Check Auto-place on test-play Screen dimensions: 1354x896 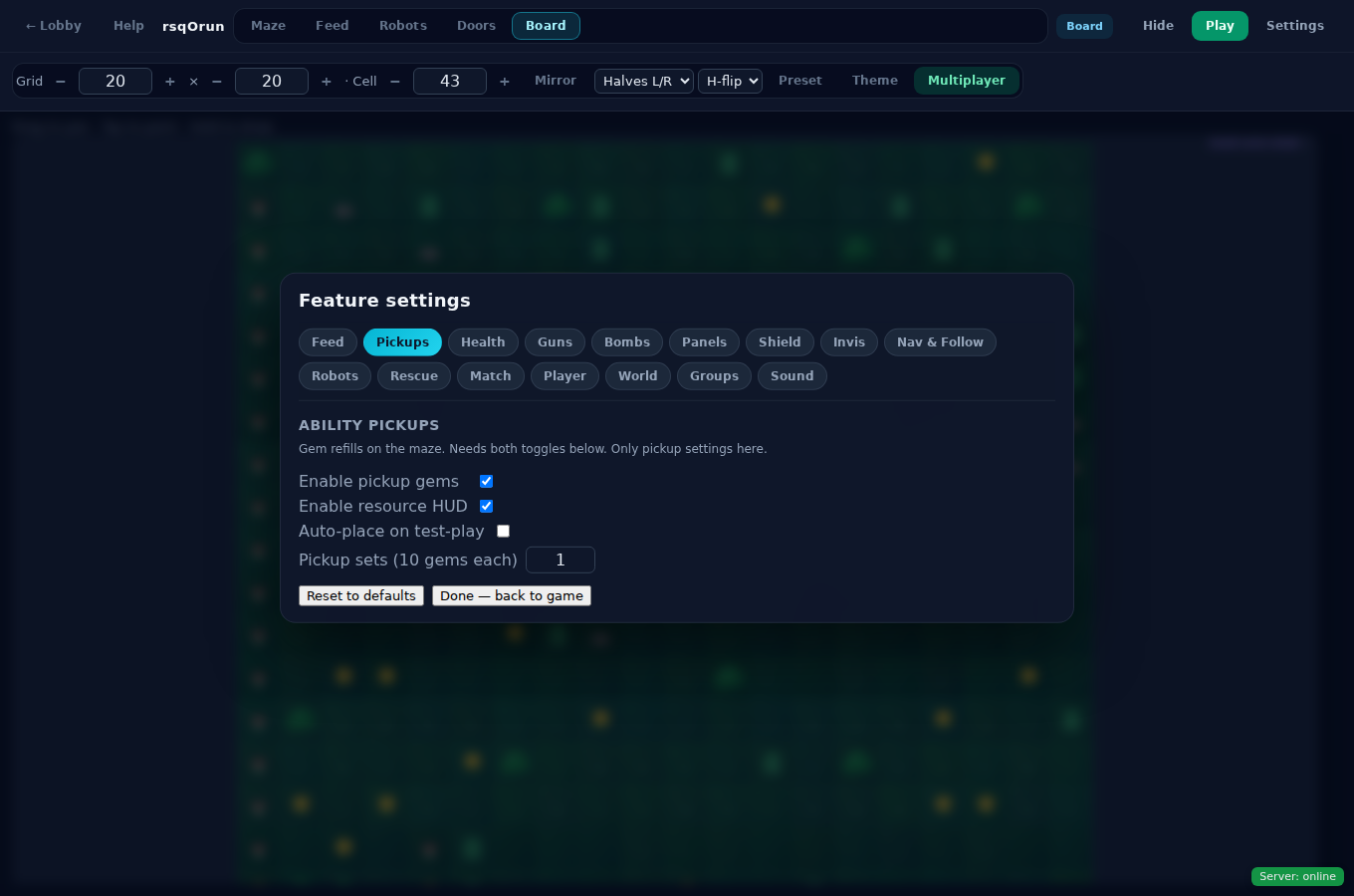click(x=504, y=532)
